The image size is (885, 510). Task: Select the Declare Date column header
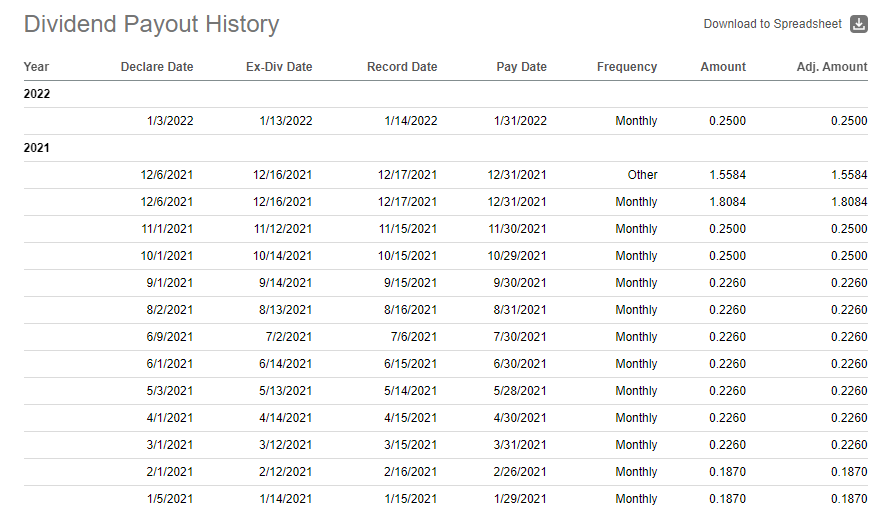pyautogui.click(x=157, y=67)
